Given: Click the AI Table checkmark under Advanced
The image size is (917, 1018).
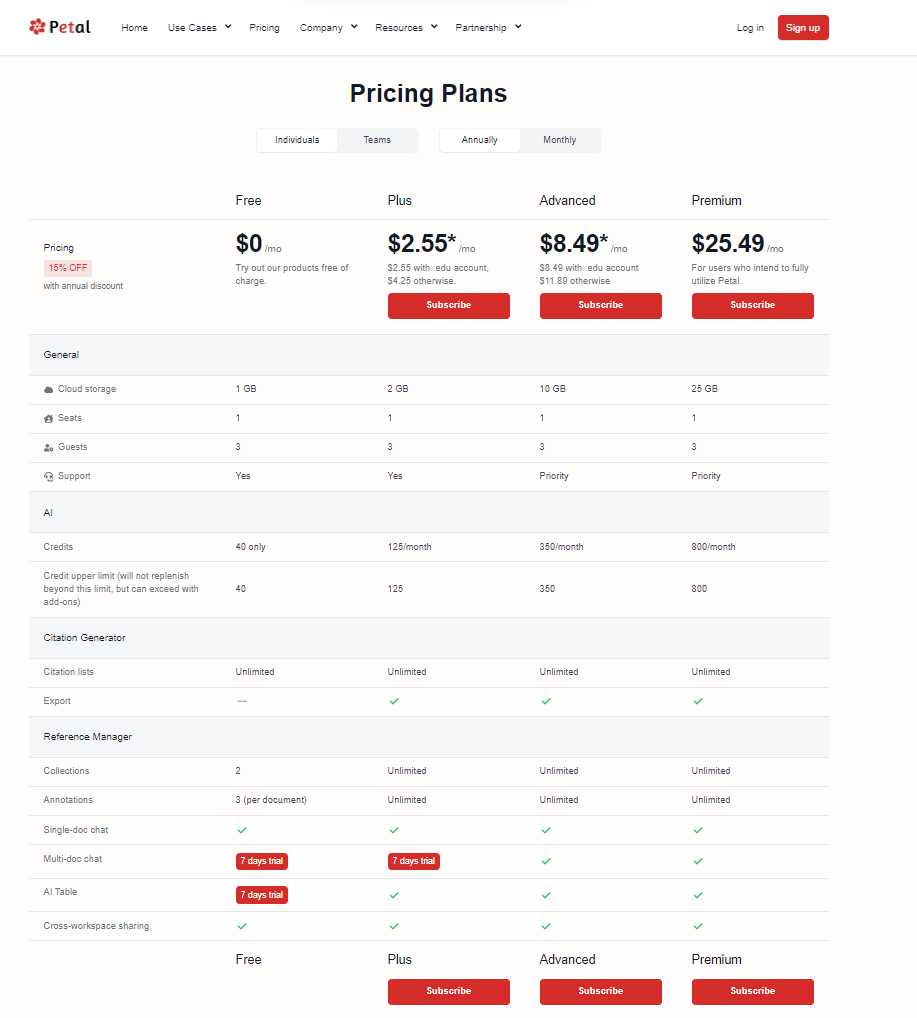Looking at the screenshot, I should pos(546,895).
